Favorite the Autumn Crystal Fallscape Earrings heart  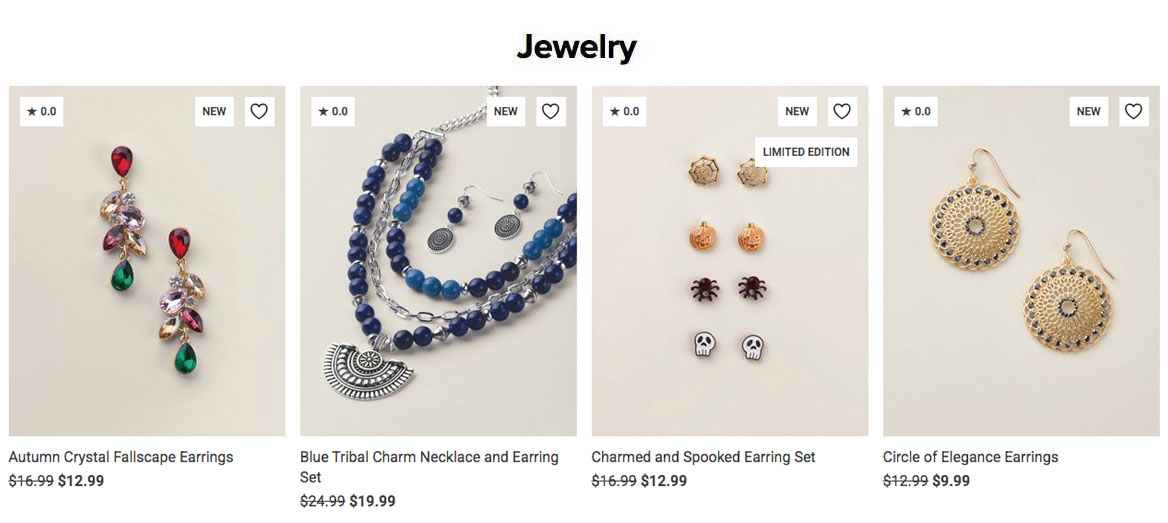259,112
